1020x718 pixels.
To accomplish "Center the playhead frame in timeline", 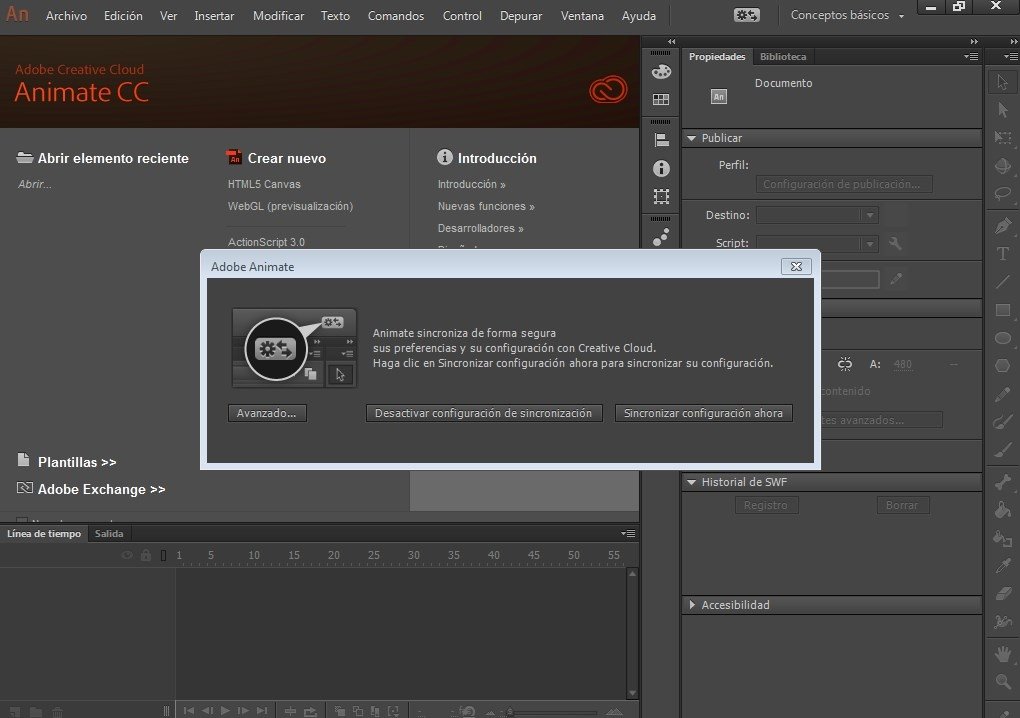I will 290,711.
